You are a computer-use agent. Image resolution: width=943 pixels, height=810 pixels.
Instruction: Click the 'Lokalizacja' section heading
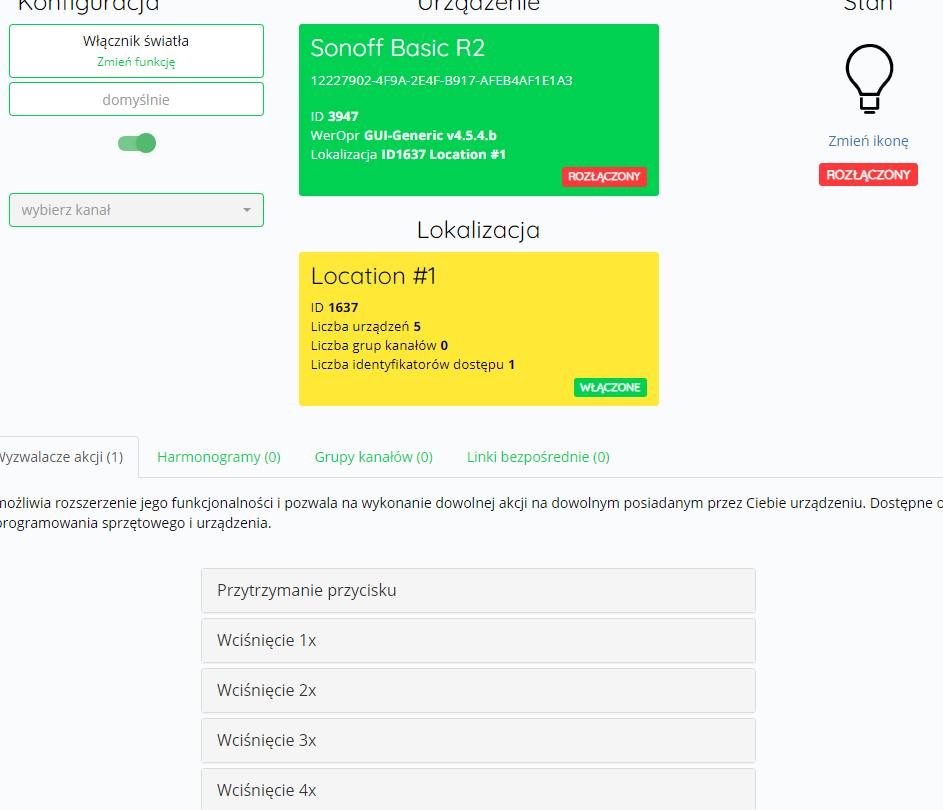pos(478,230)
